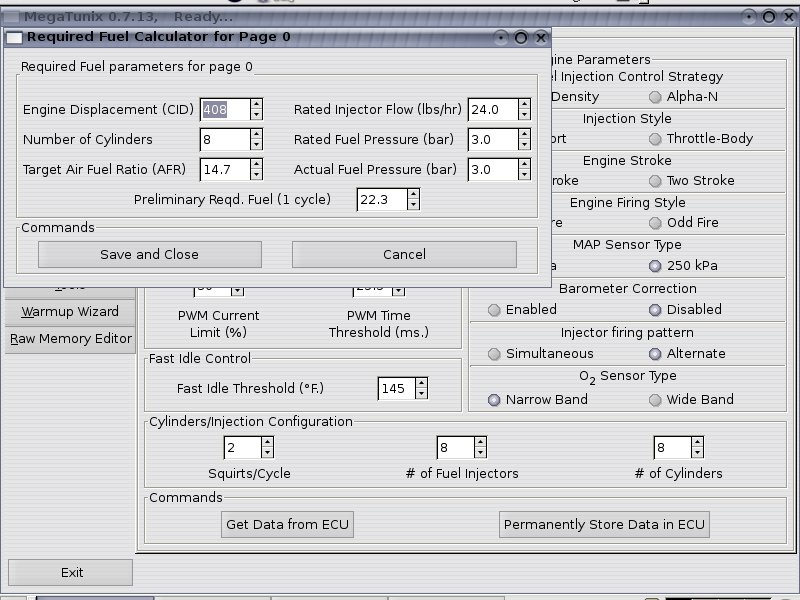Click # of Cylinders field in configuration
The height and width of the screenshot is (600, 800).
[x=672, y=448]
